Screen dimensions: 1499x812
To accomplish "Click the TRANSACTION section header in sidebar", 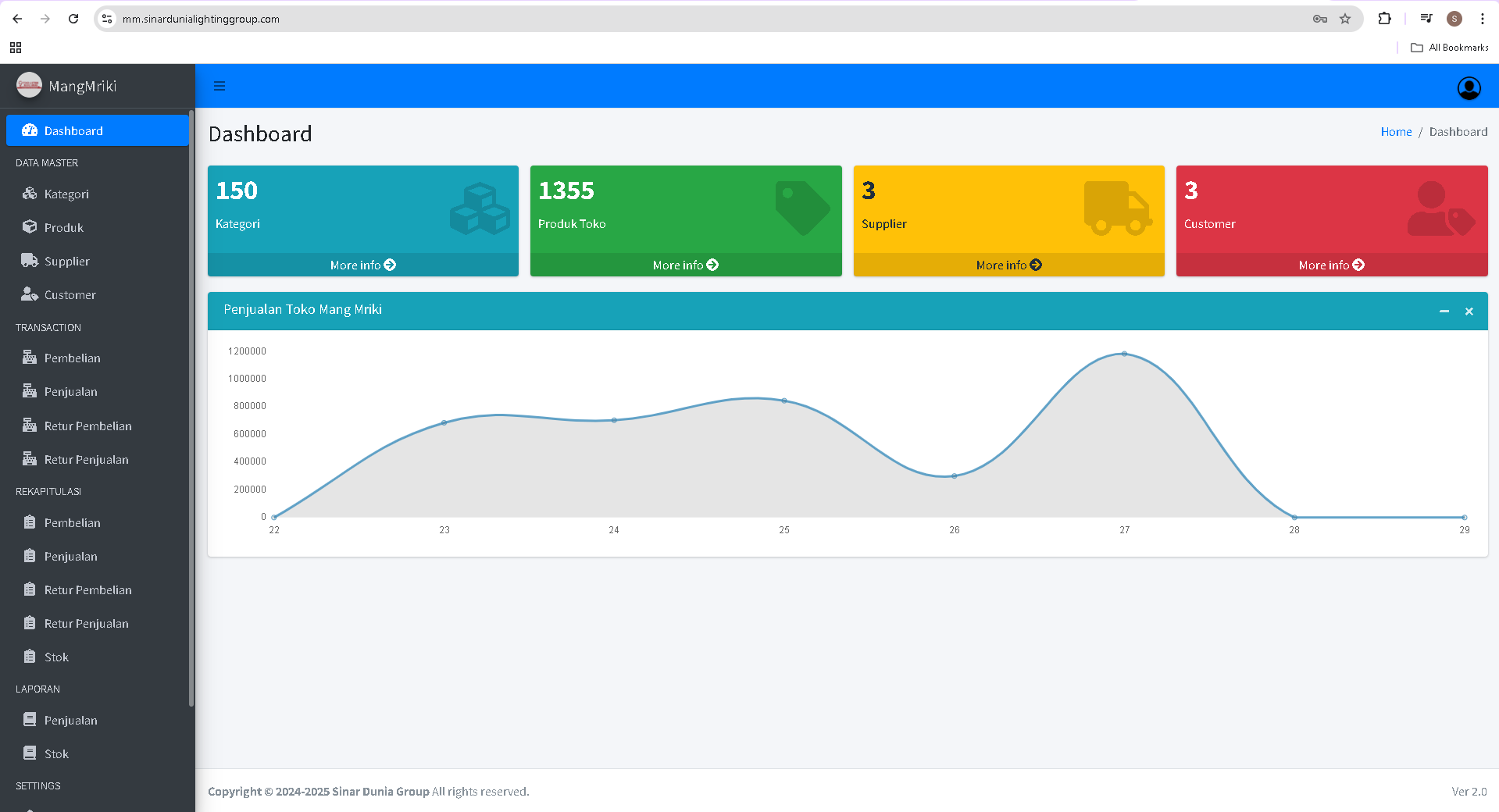I will tap(48, 327).
